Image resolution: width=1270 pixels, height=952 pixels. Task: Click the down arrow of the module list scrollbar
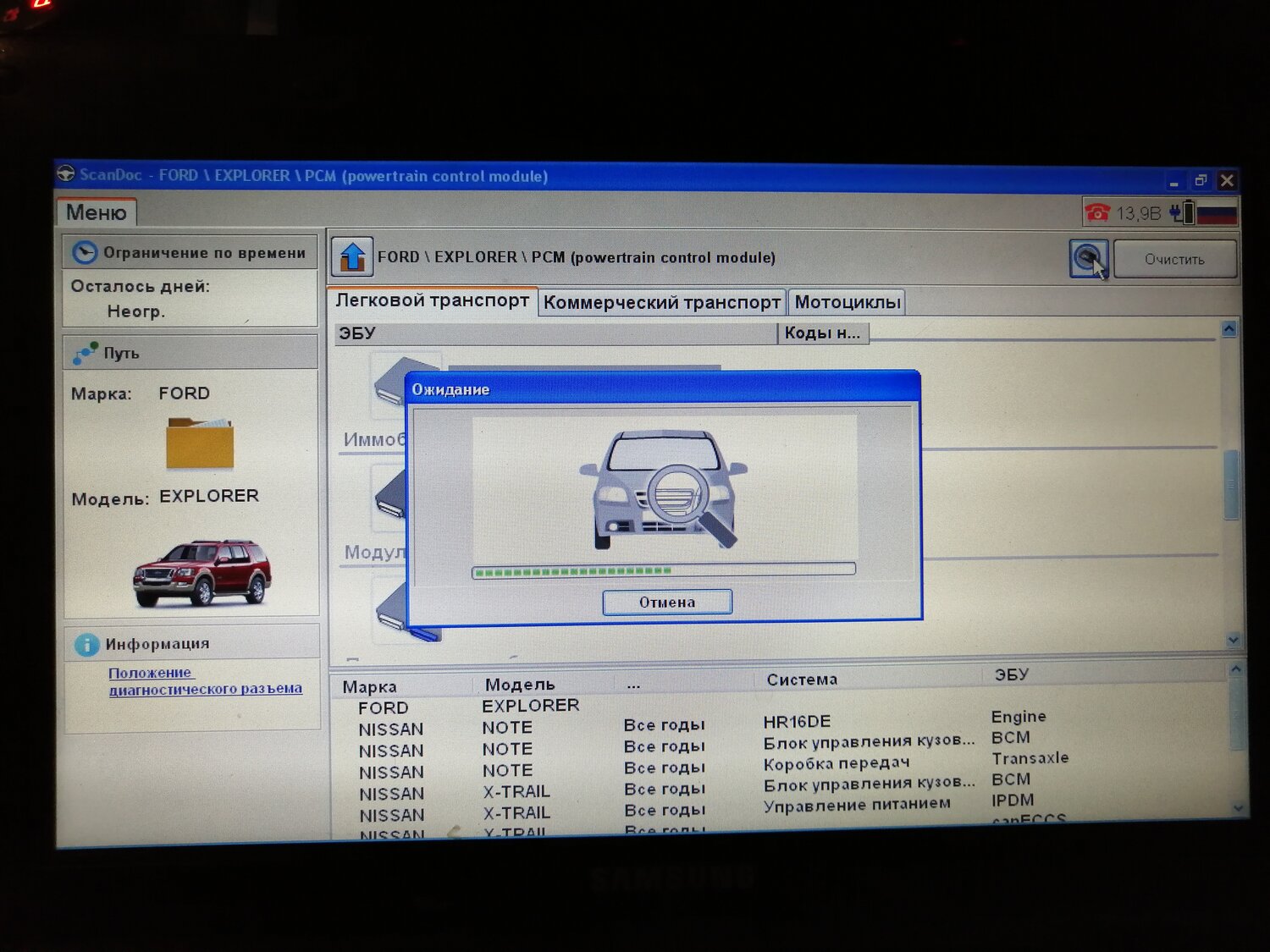tap(1233, 641)
